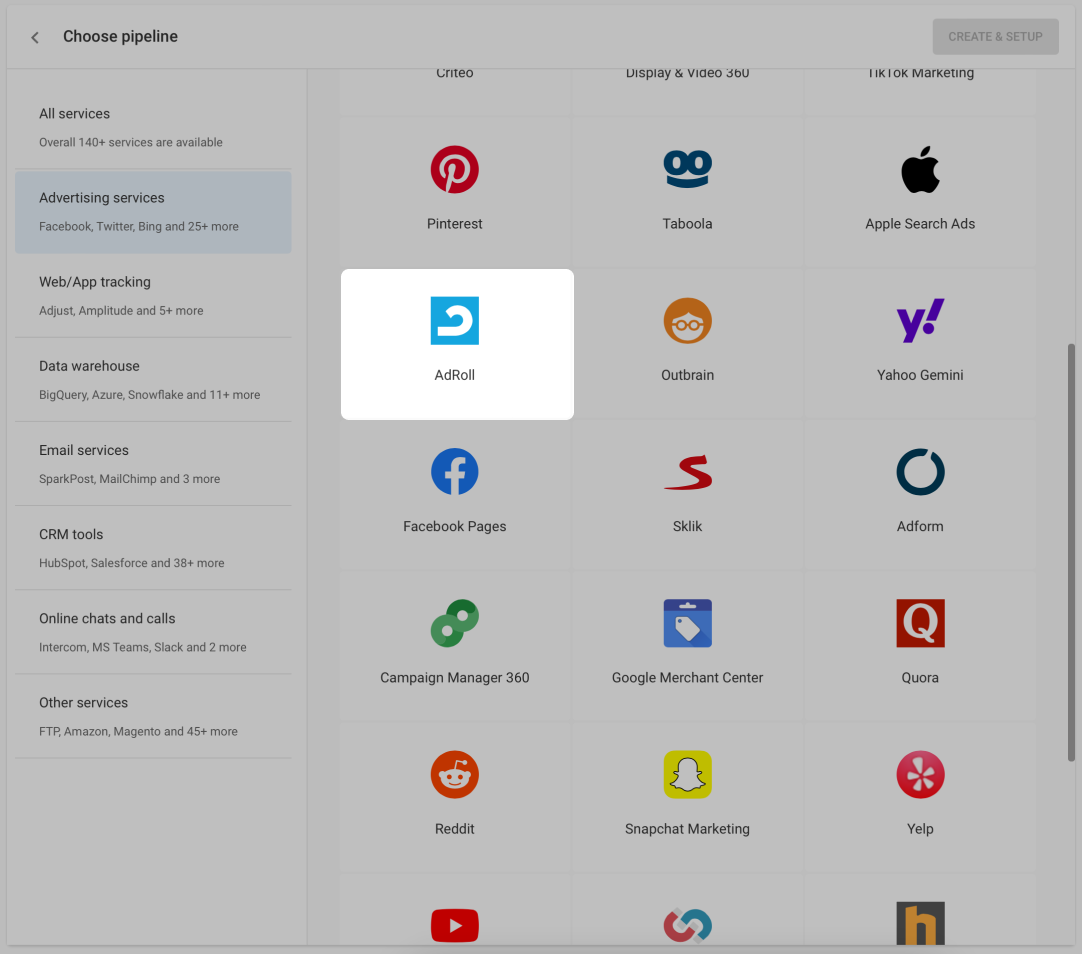Select the Reddit logo icon
Viewport: 1082px width, 954px height.
(455, 774)
